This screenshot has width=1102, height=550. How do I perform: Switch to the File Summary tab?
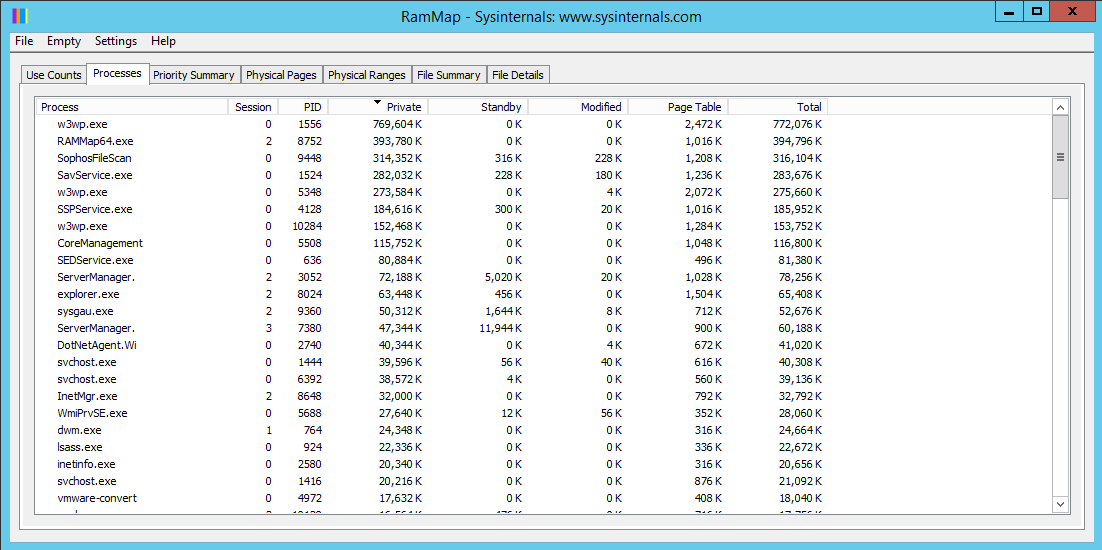[x=448, y=75]
